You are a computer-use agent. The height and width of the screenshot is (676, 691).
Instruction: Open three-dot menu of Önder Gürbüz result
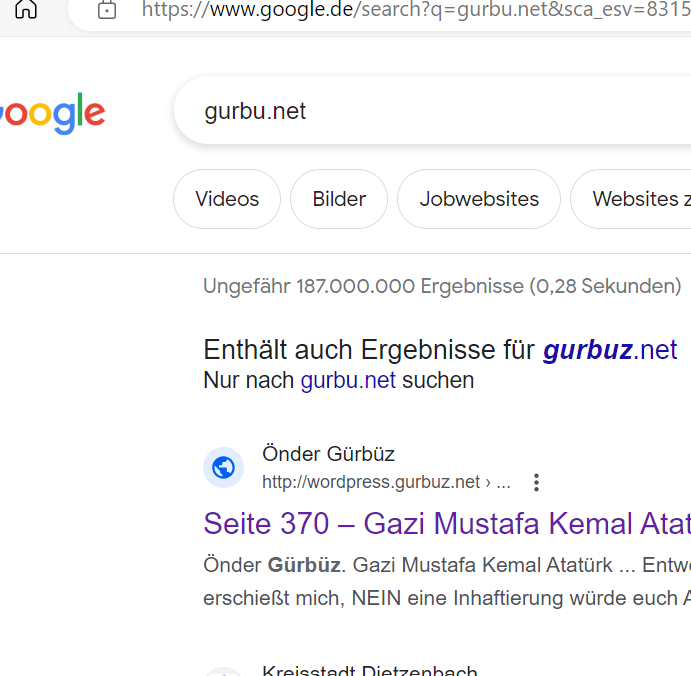tap(536, 483)
